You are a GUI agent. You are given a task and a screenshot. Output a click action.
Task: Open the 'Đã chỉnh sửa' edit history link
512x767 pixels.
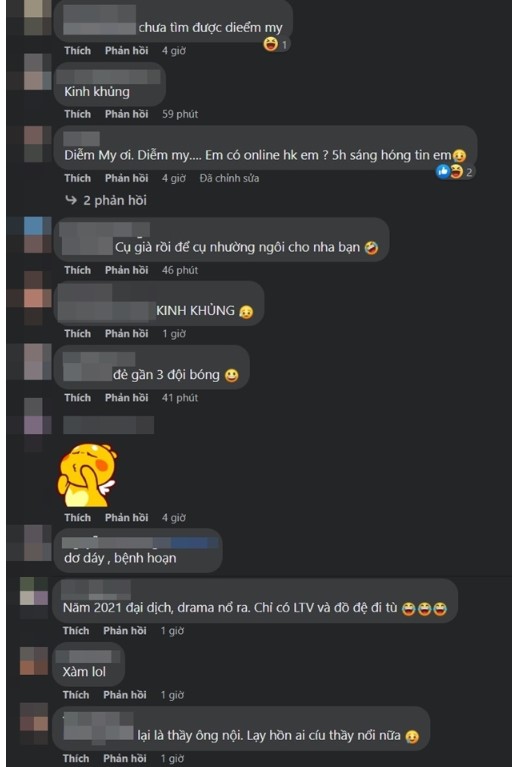(229, 178)
